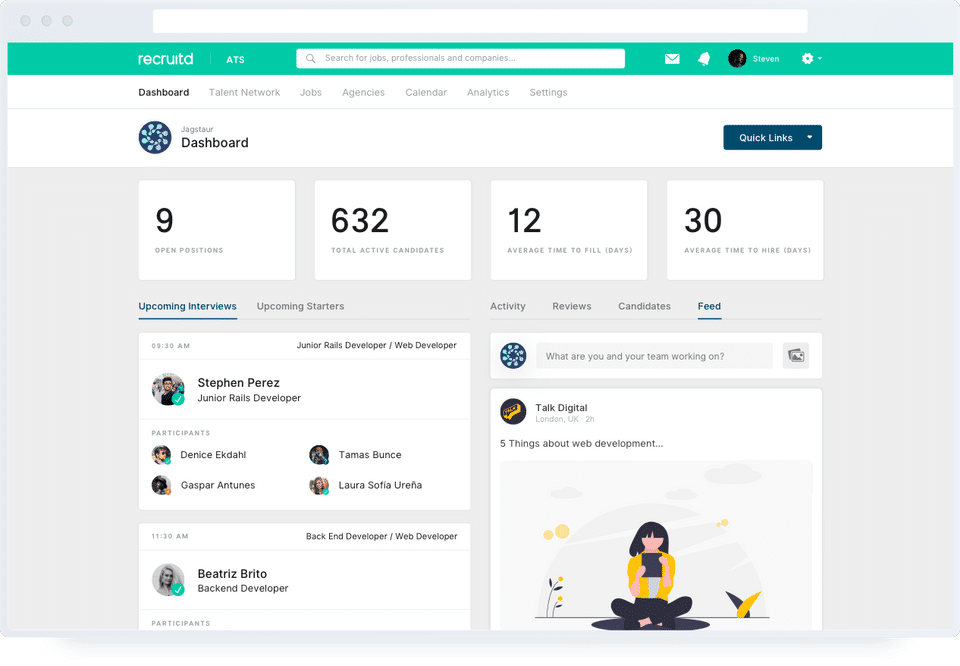
Task: Click the 9 Open Positions card
Action: (x=217, y=230)
